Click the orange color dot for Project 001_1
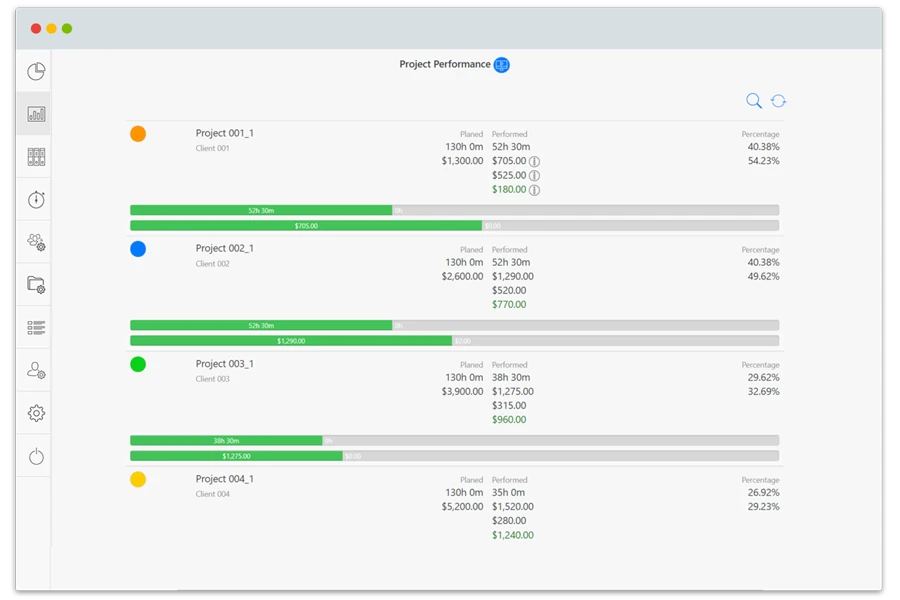 click(138, 134)
